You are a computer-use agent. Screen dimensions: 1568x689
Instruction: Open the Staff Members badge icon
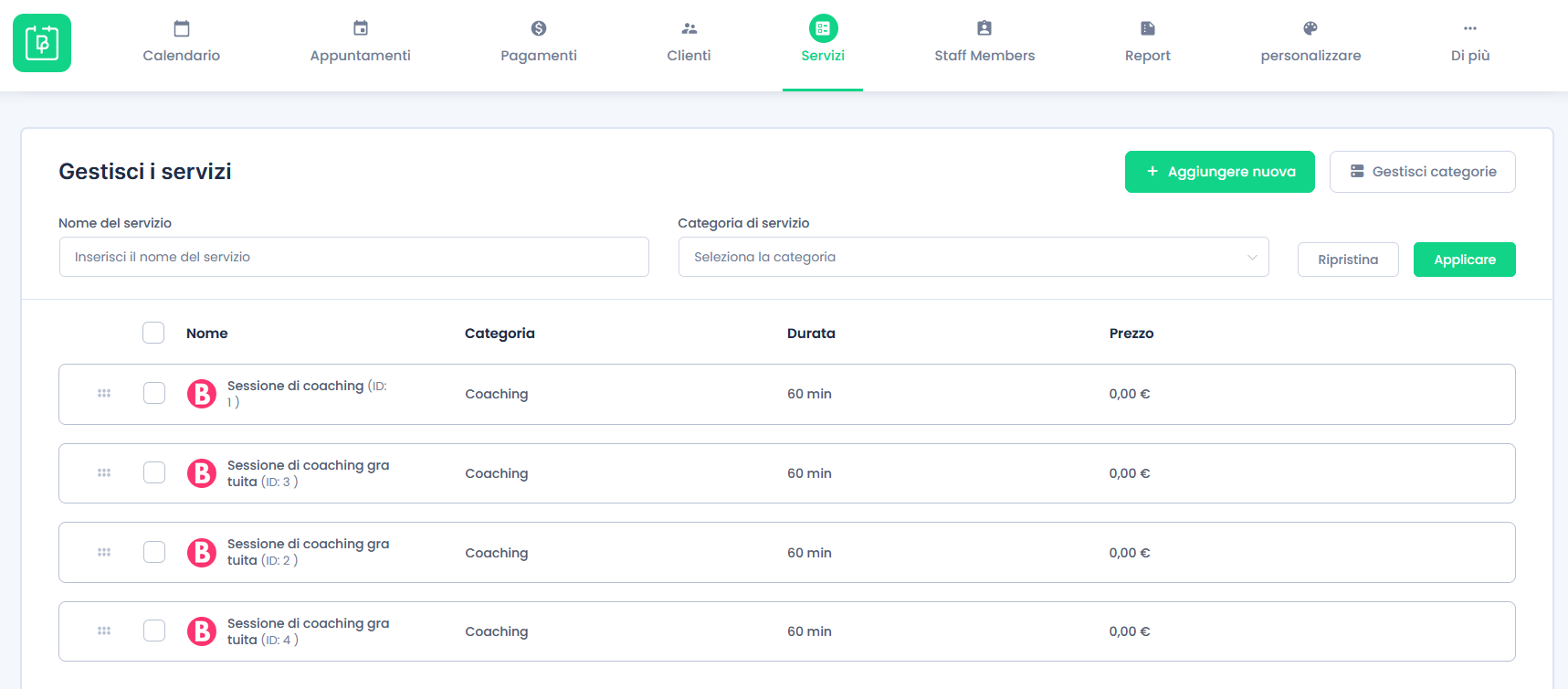[x=984, y=28]
